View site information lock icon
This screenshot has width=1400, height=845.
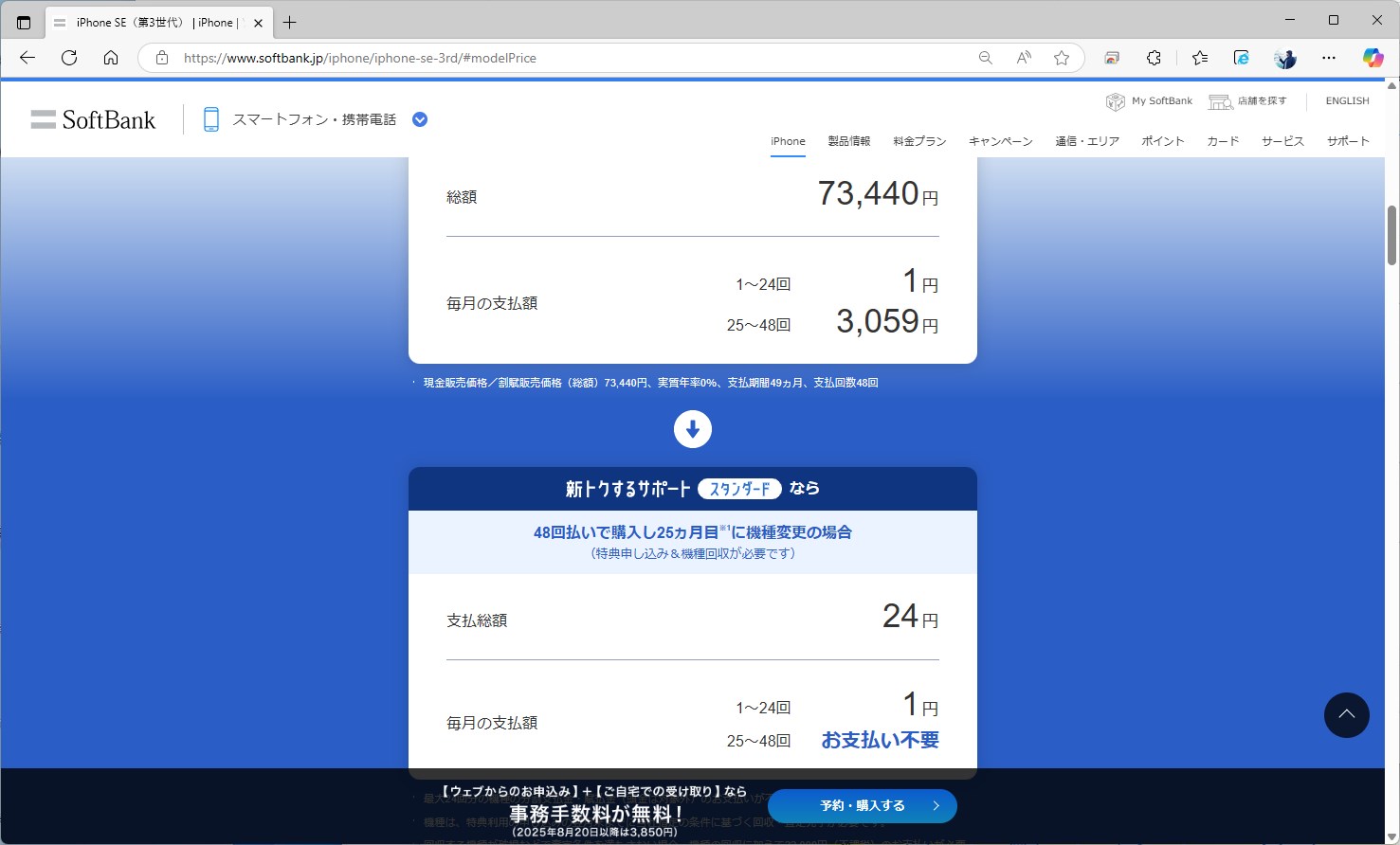162,58
